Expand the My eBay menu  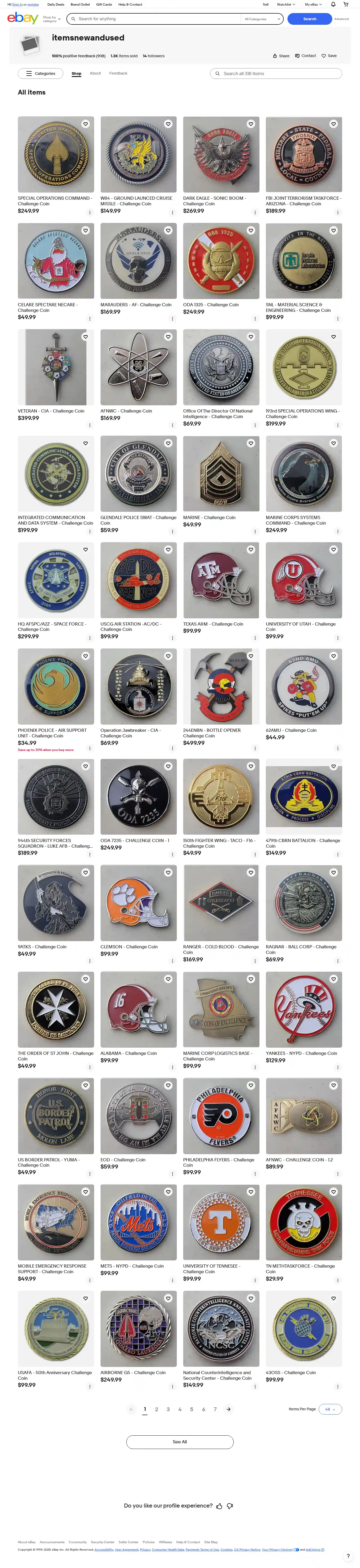(313, 4)
